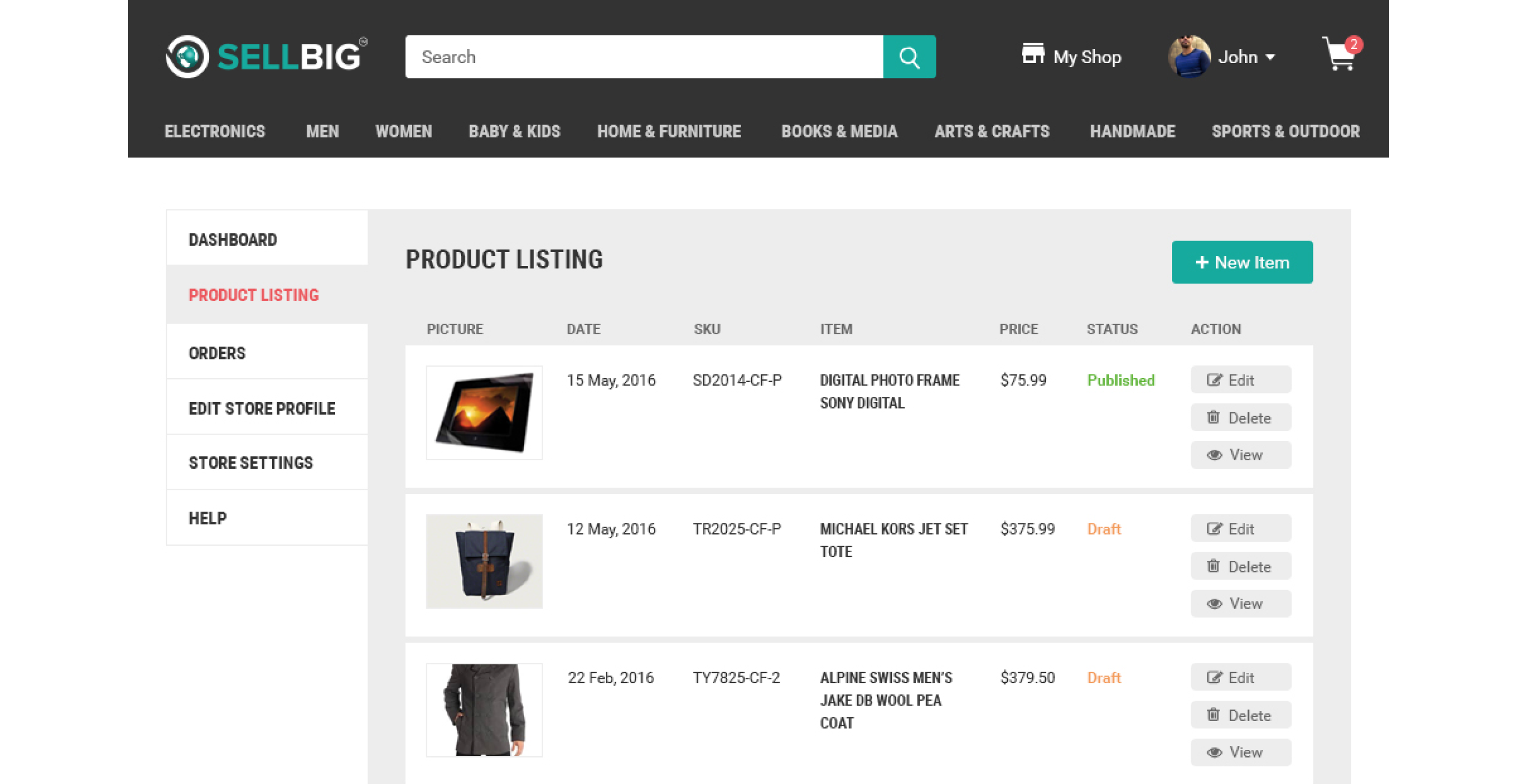Edit the Michael Kors Jet Set Tote
The image size is (1517, 784).
[x=1241, y=529]
